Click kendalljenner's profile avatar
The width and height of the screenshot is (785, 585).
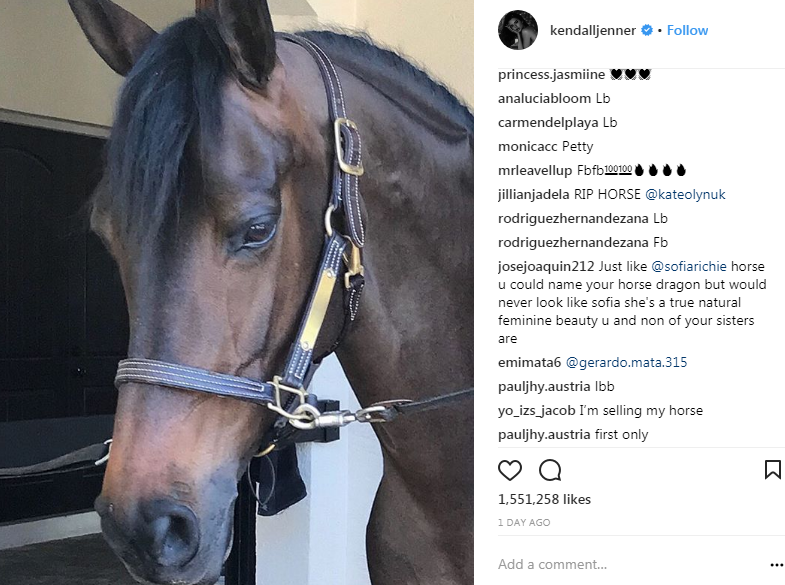pyautogui.click(x=518, y=30)
